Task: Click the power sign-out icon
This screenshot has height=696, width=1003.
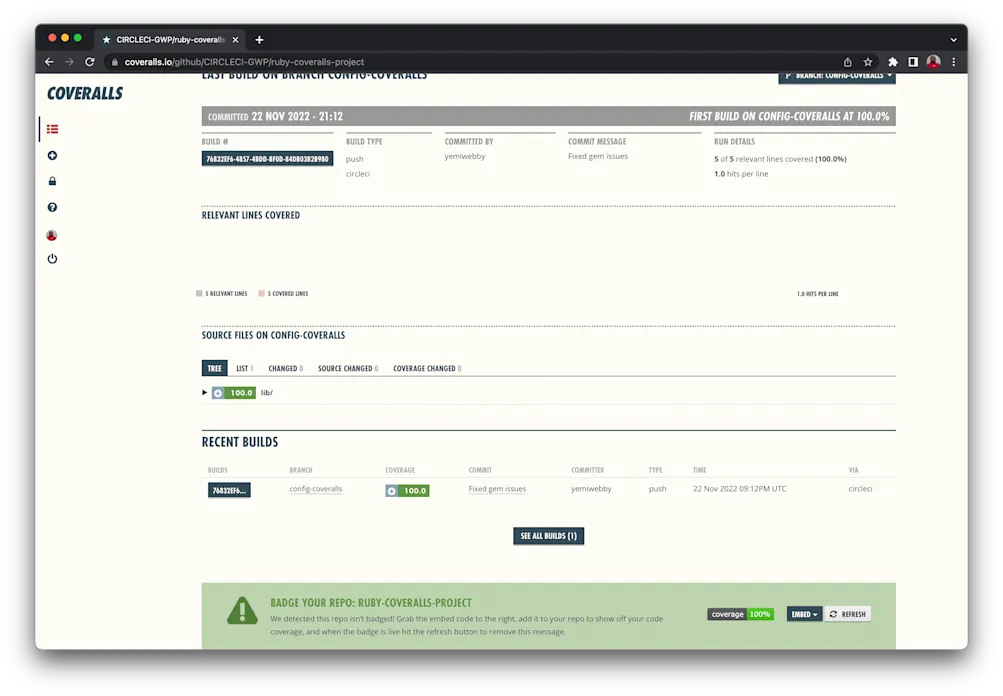Action: coord(52,258)
